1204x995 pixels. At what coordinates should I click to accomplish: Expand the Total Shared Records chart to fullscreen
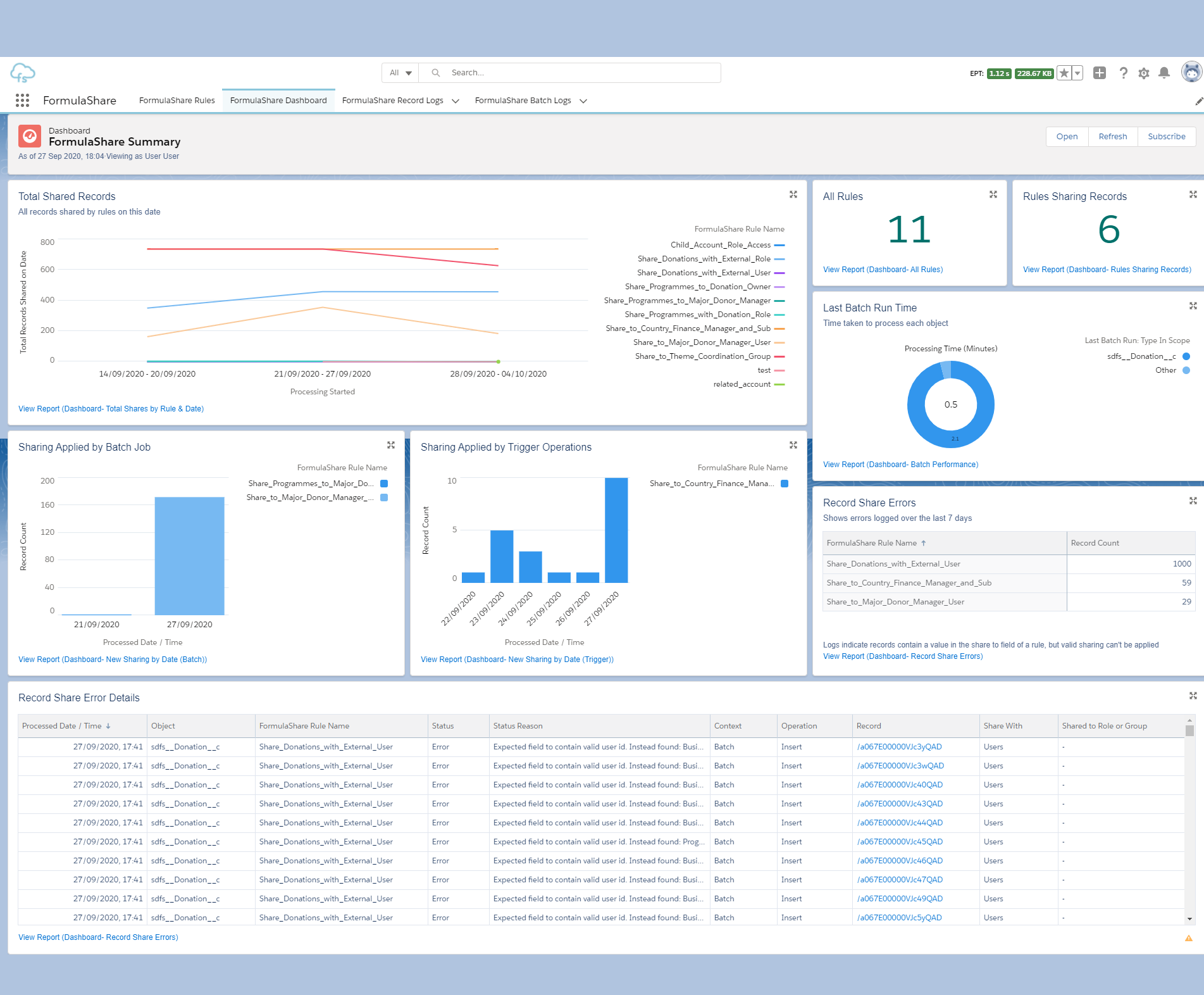point(793,195)
